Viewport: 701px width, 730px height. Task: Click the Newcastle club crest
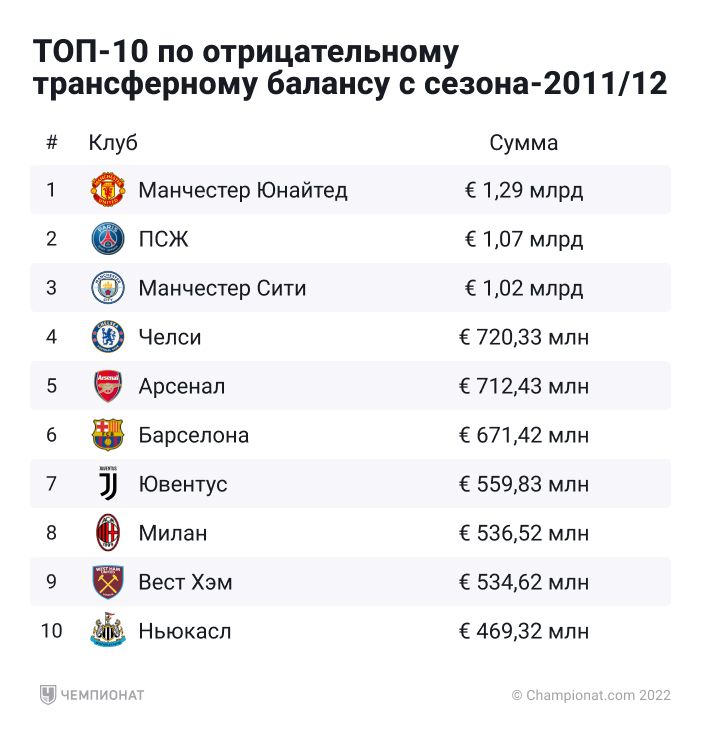[108, 631]
